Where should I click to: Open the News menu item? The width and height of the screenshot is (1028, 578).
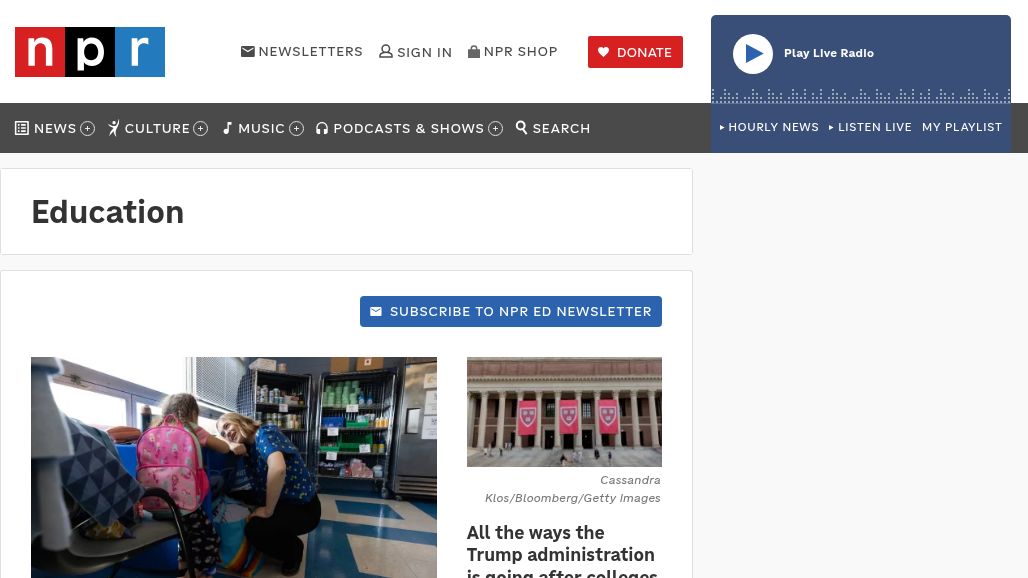click(x=55, y=128)
